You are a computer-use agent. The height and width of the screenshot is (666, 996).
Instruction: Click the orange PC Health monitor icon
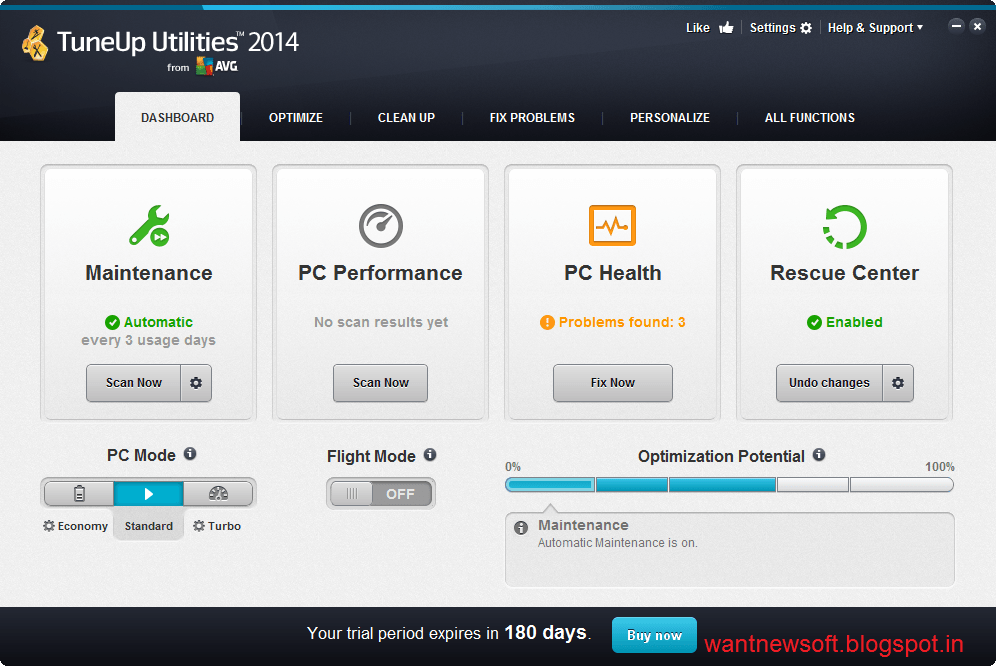coord(612,225)
